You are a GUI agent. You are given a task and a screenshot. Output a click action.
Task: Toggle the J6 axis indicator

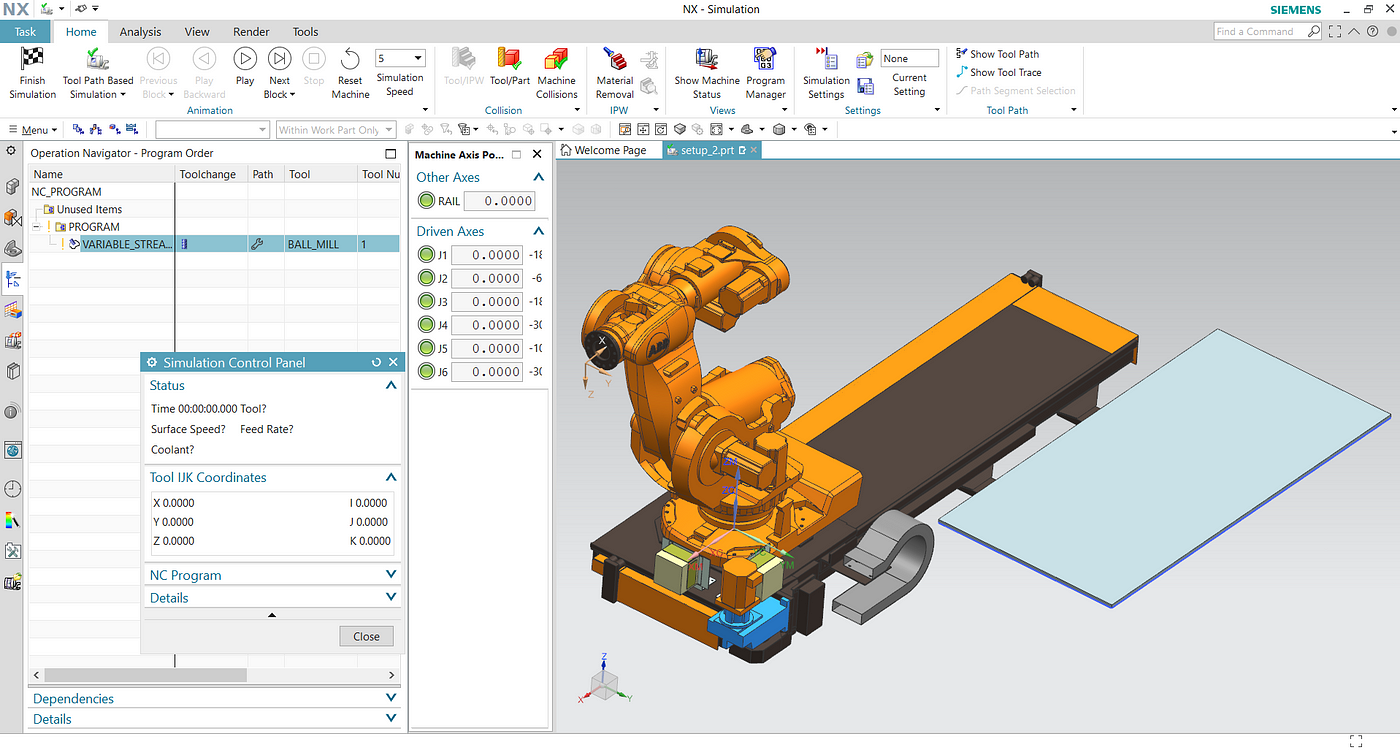426,372
